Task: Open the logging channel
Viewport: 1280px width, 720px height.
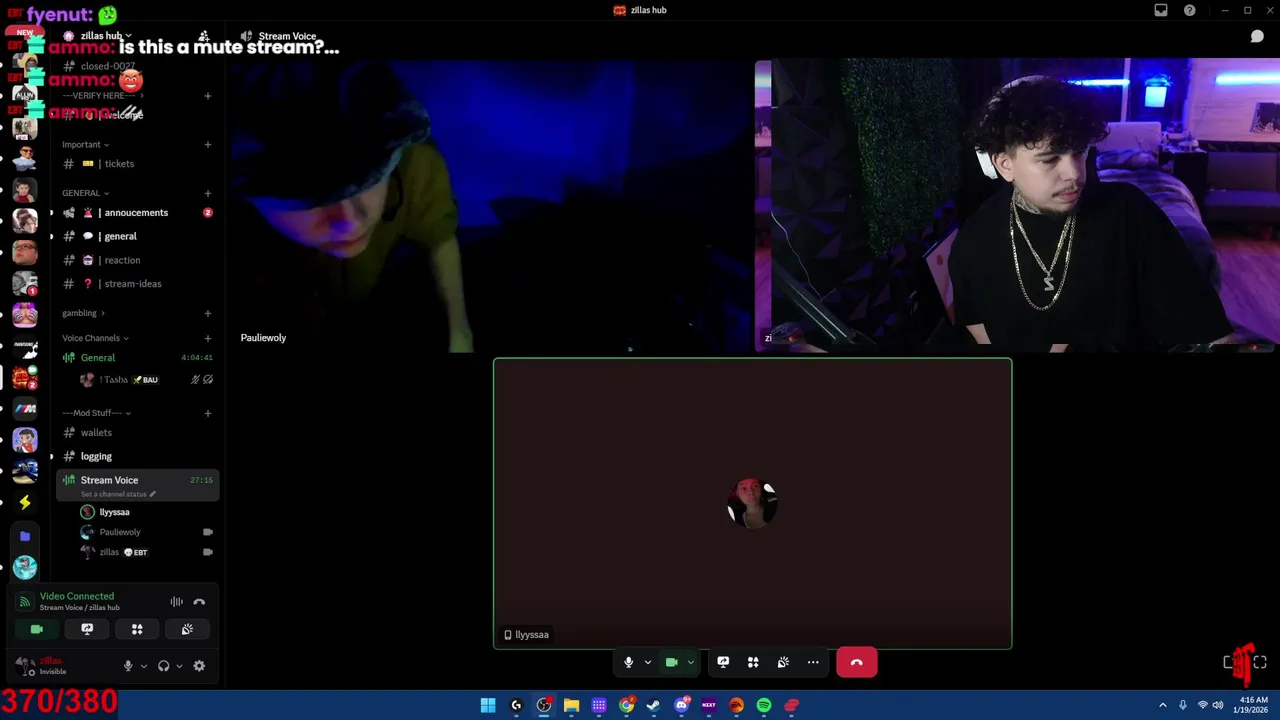Action: (137, 456)
